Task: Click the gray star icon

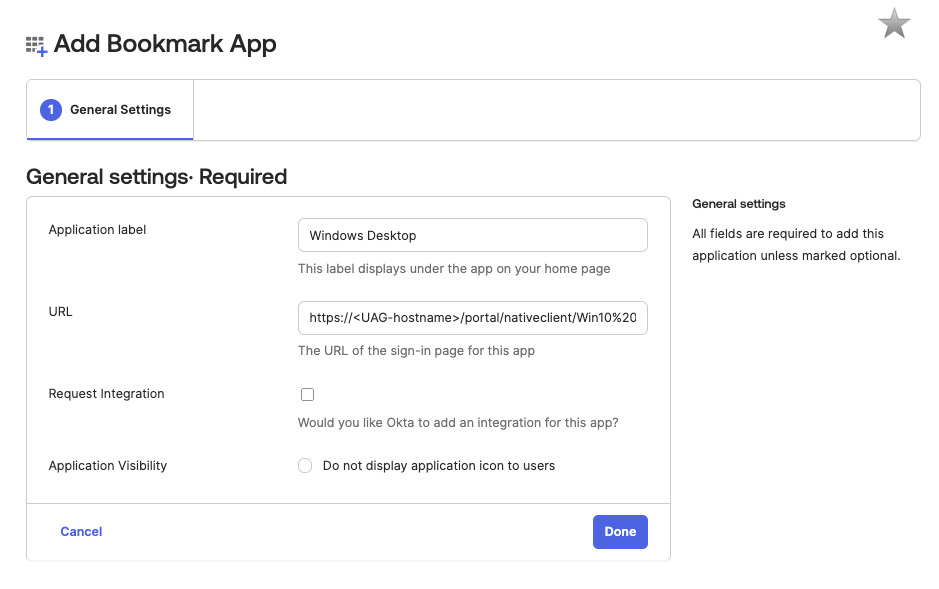Action: pos(893,24)
